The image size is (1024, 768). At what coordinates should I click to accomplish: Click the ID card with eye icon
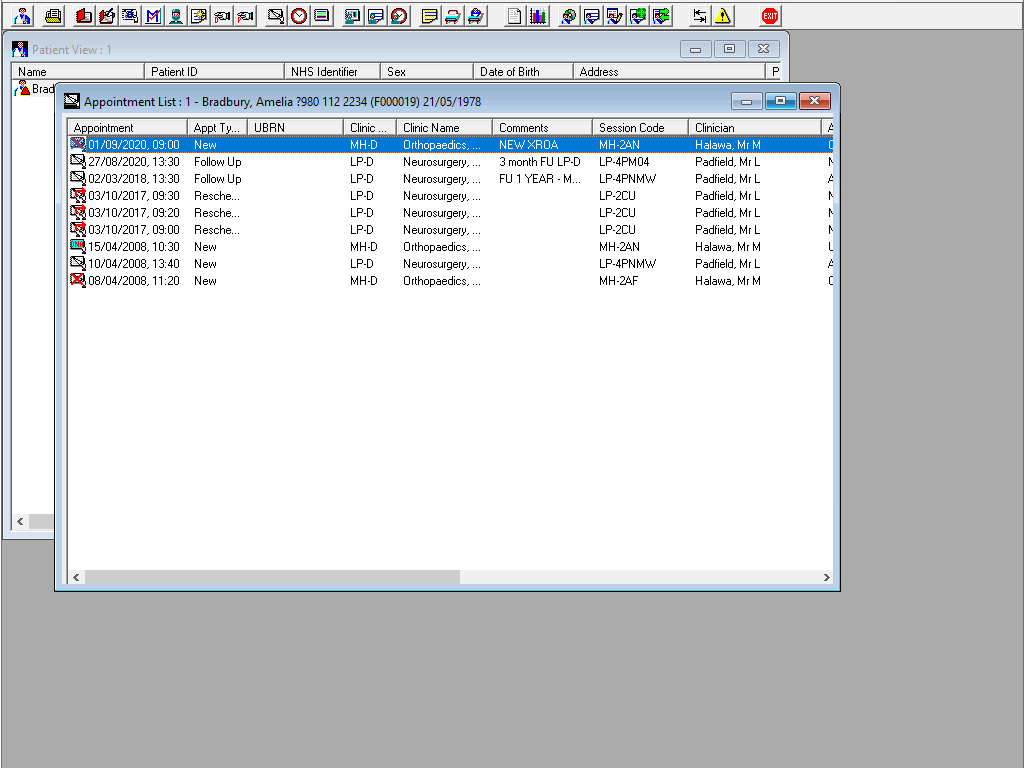[130, 16]
